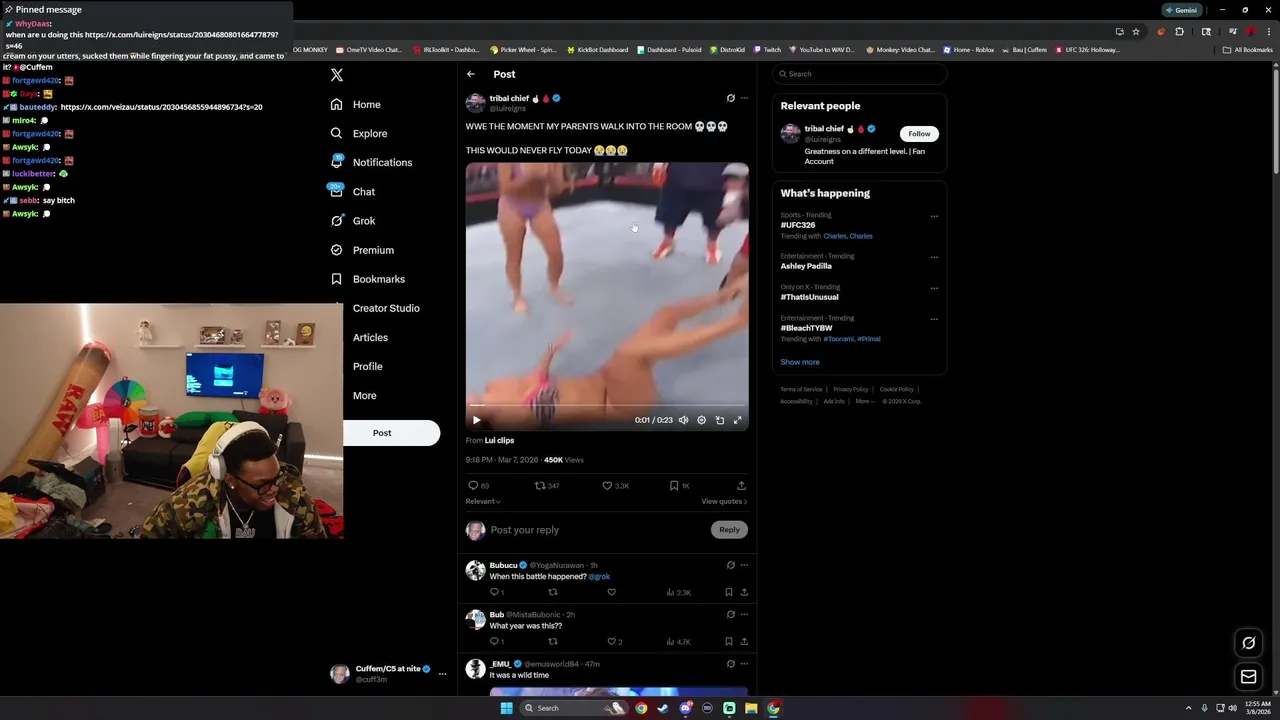Open Steam from the taskbar
Screen dimensions: 1280x720
pos(663,708)
